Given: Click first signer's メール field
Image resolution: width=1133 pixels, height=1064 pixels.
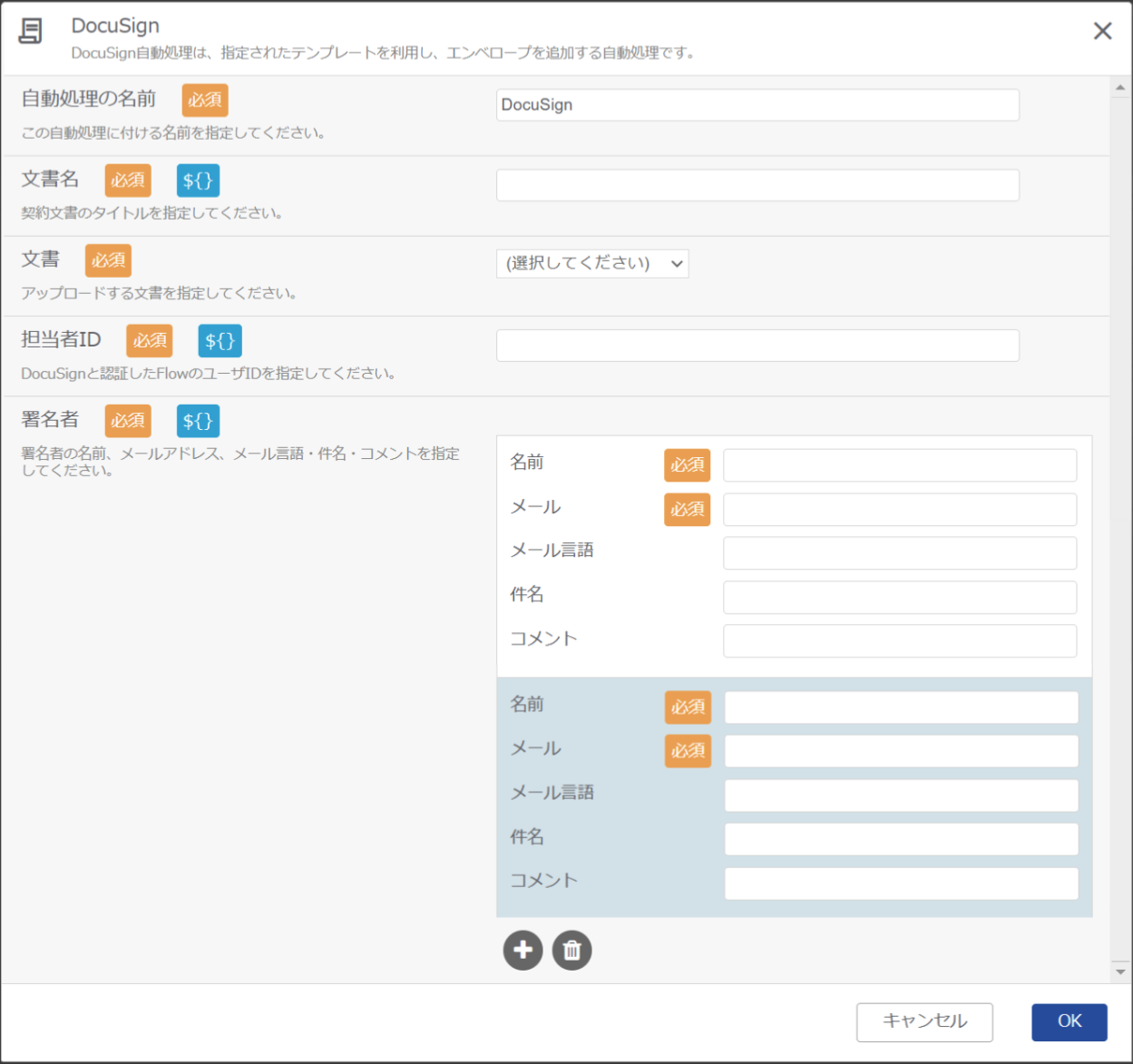Looking at the screenshot, I should coord(900,510).
